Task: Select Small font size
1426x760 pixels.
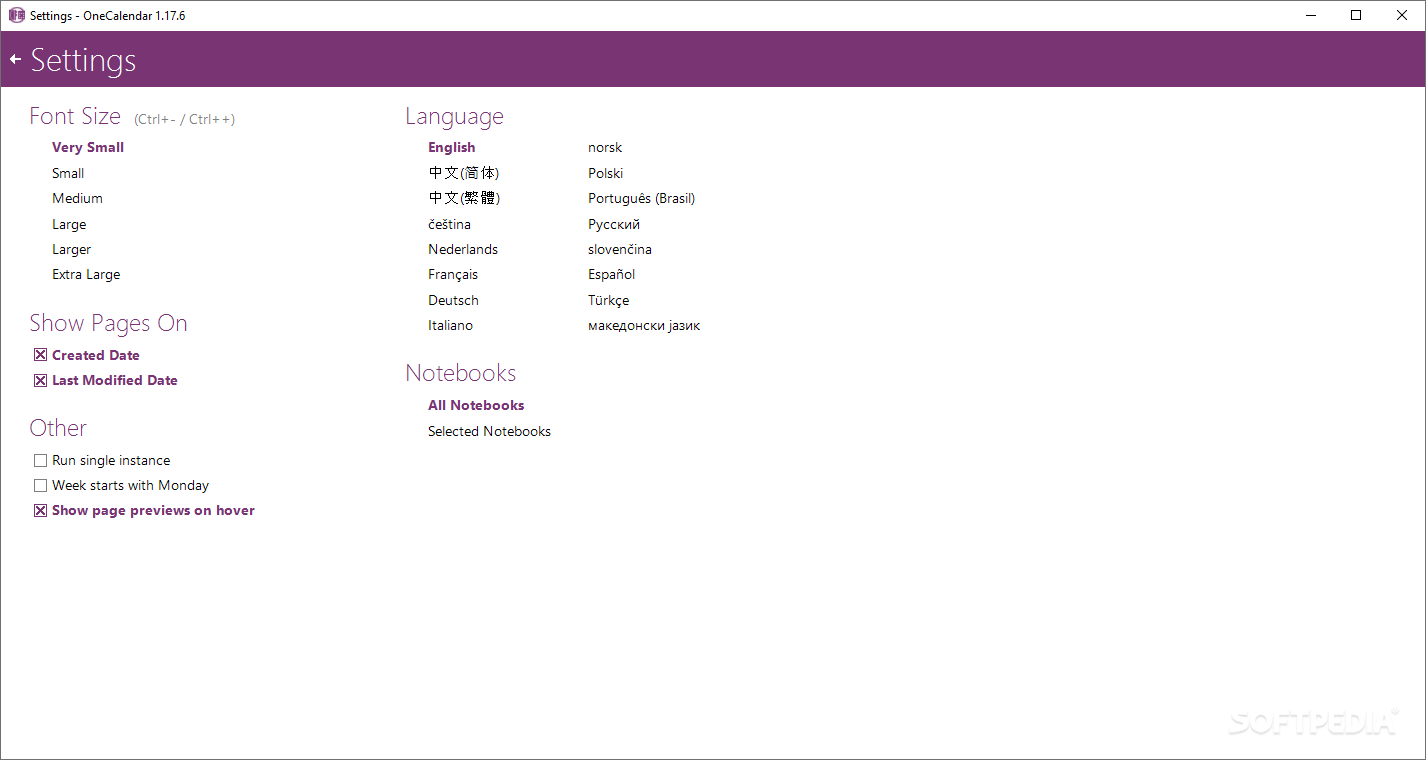Action: (x=68, y=173)
